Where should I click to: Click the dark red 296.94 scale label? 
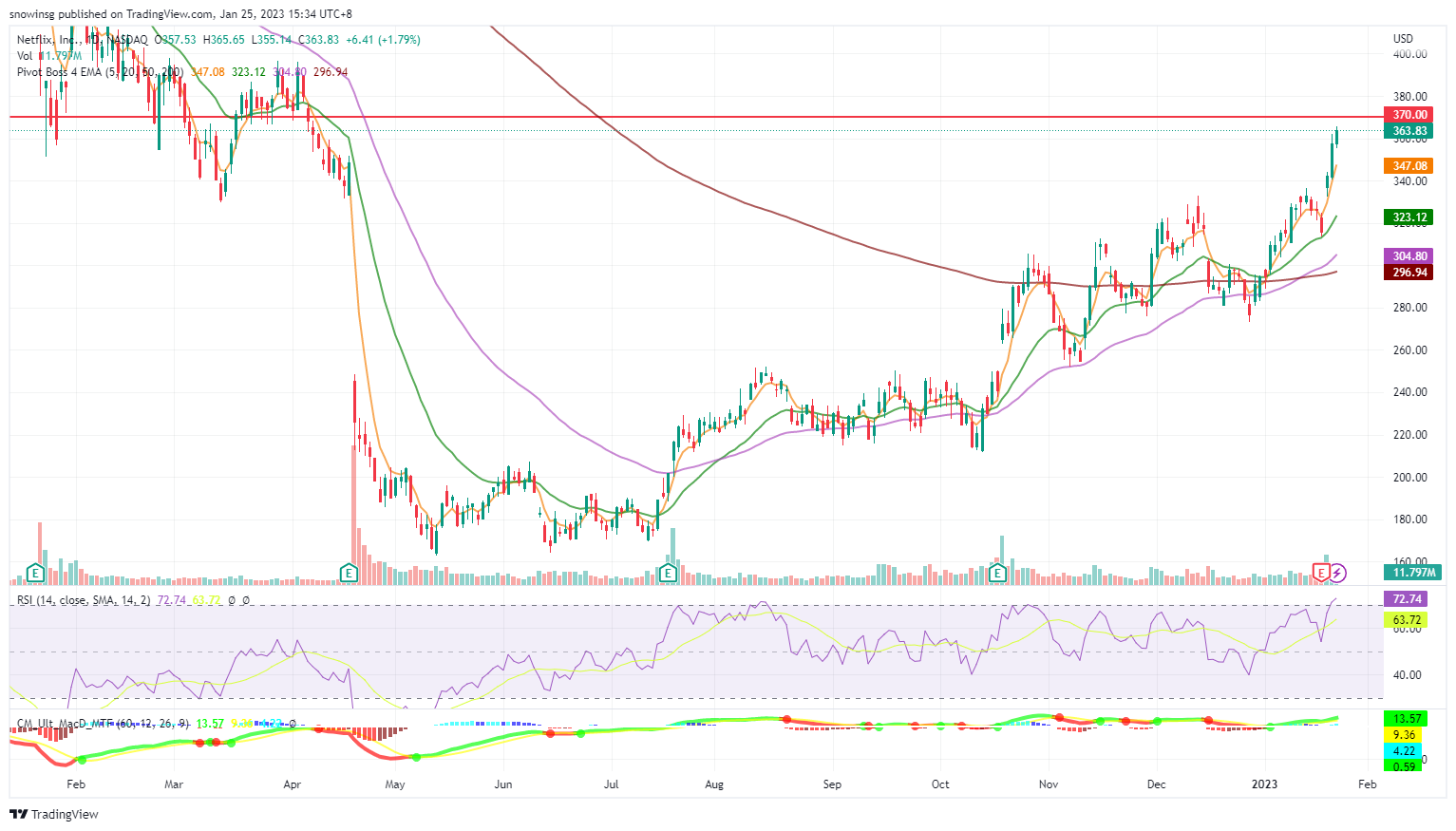click(x=1409, y=273)
